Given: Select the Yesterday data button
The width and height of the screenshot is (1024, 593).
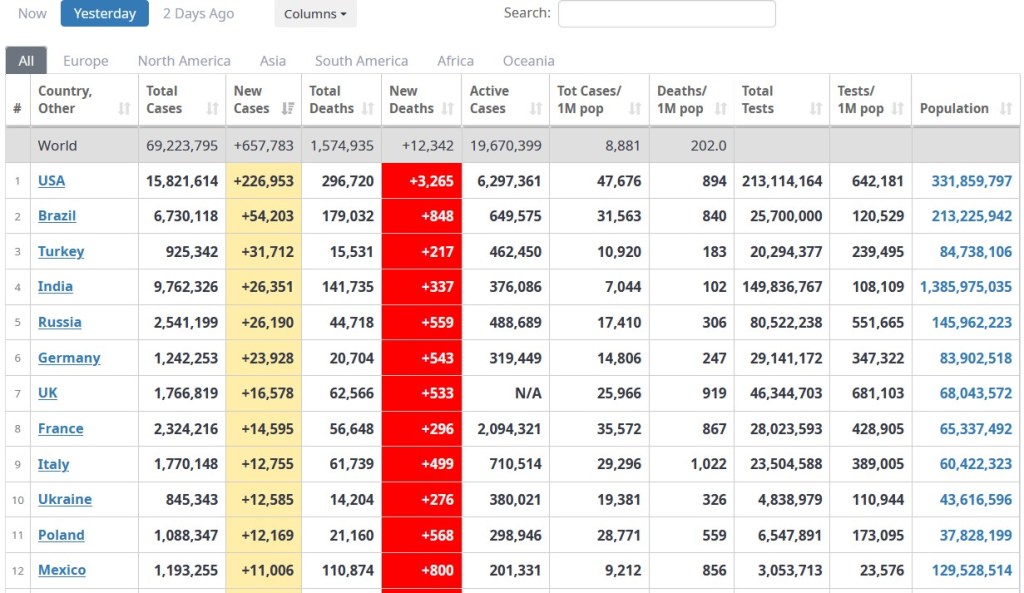Looking at the screenshot, I should click(x=105, y=13).
